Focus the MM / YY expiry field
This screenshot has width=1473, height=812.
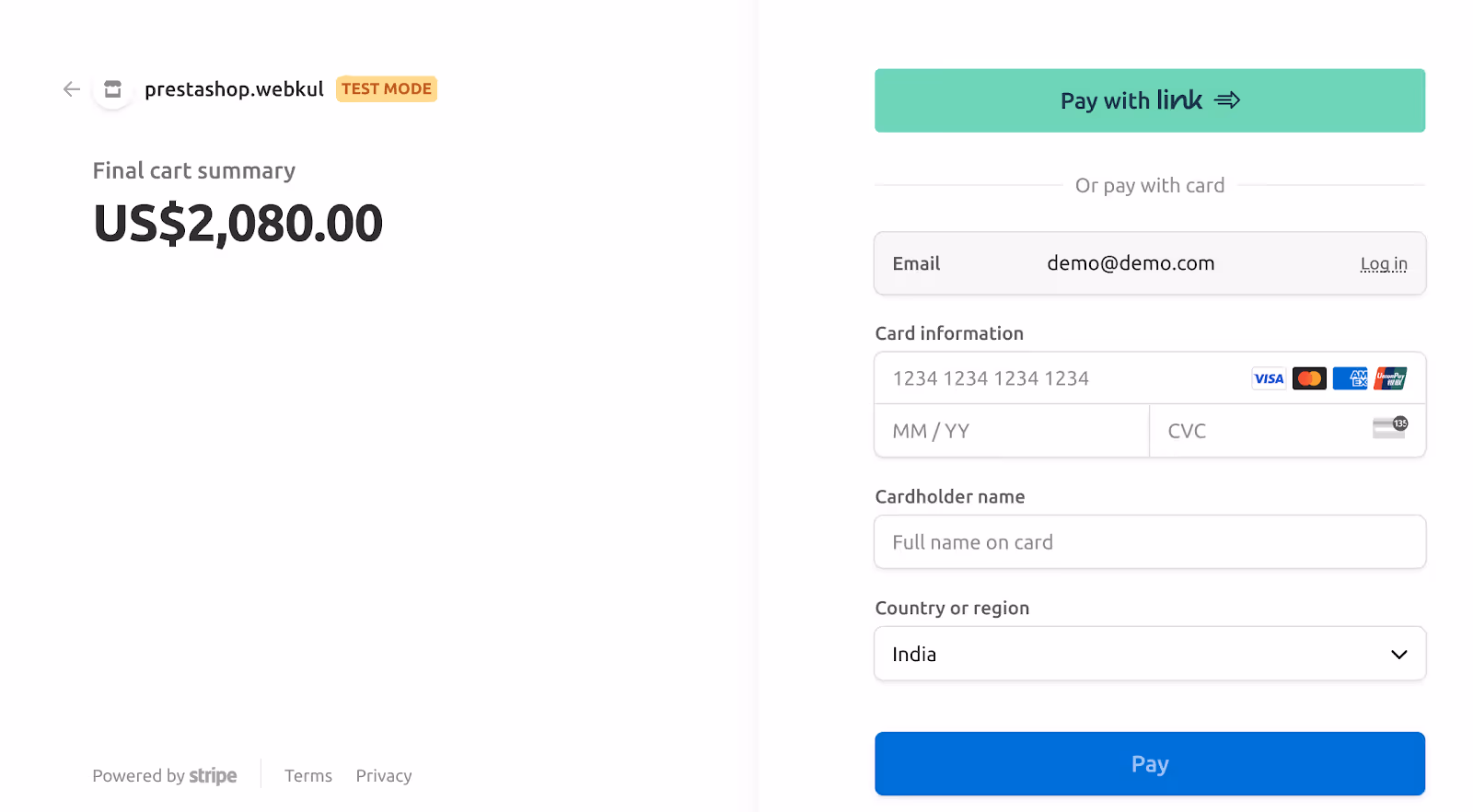(x=1011, y=431)
